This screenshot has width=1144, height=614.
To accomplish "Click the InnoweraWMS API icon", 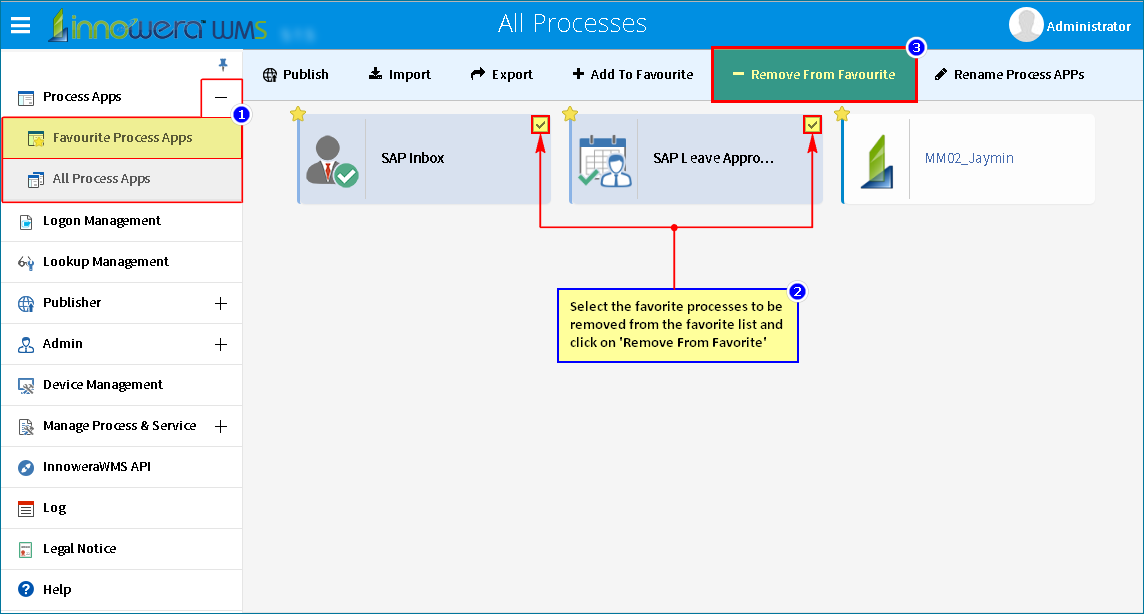I will pos(26,467).
